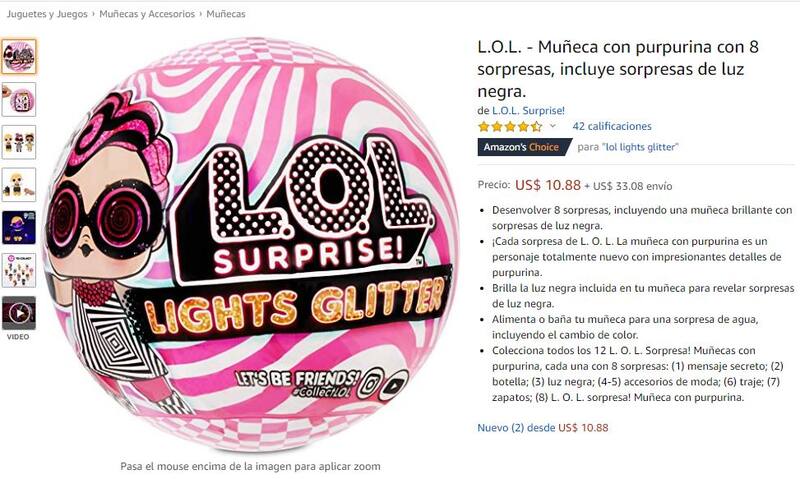Open the "lol lights glitter" search link
Viewport: 800px width, 479px height.
(640, 147)
